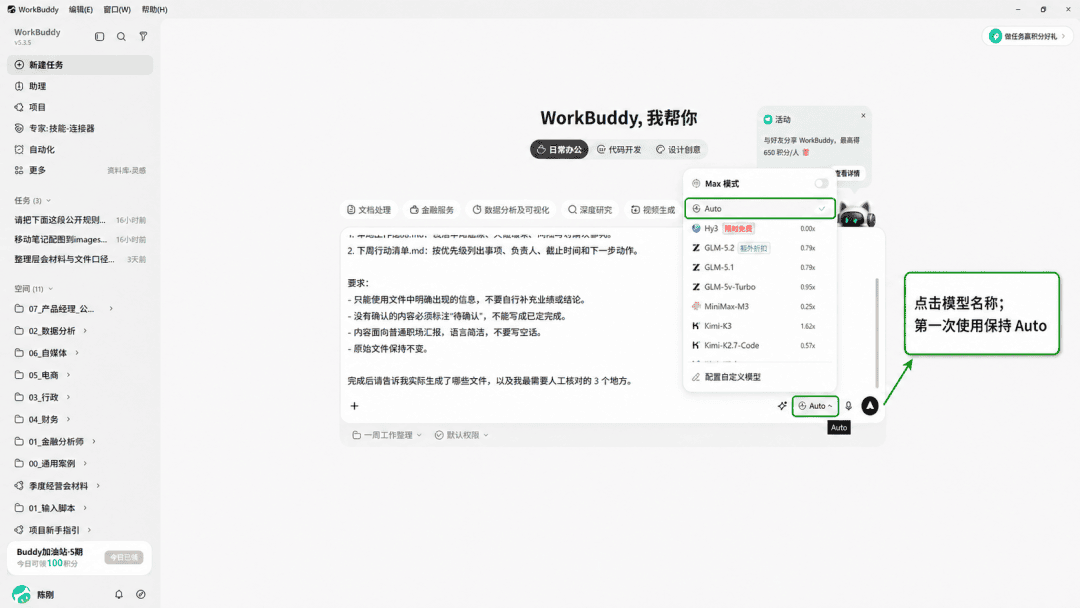The height and width of the screenshot is (608, 1080).
Task: Toggle the sidebar panel icon
Action: click(x=99, y=36)
